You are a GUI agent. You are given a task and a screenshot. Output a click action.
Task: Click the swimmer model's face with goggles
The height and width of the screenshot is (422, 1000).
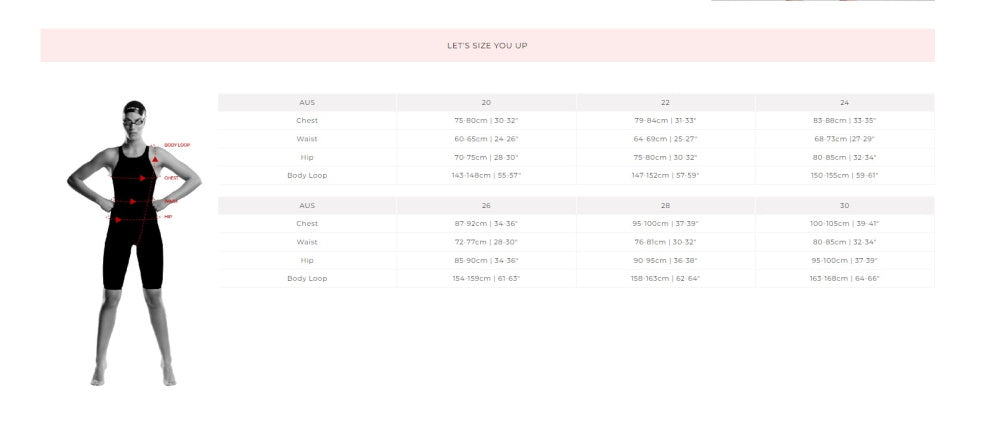click(135, 118)
